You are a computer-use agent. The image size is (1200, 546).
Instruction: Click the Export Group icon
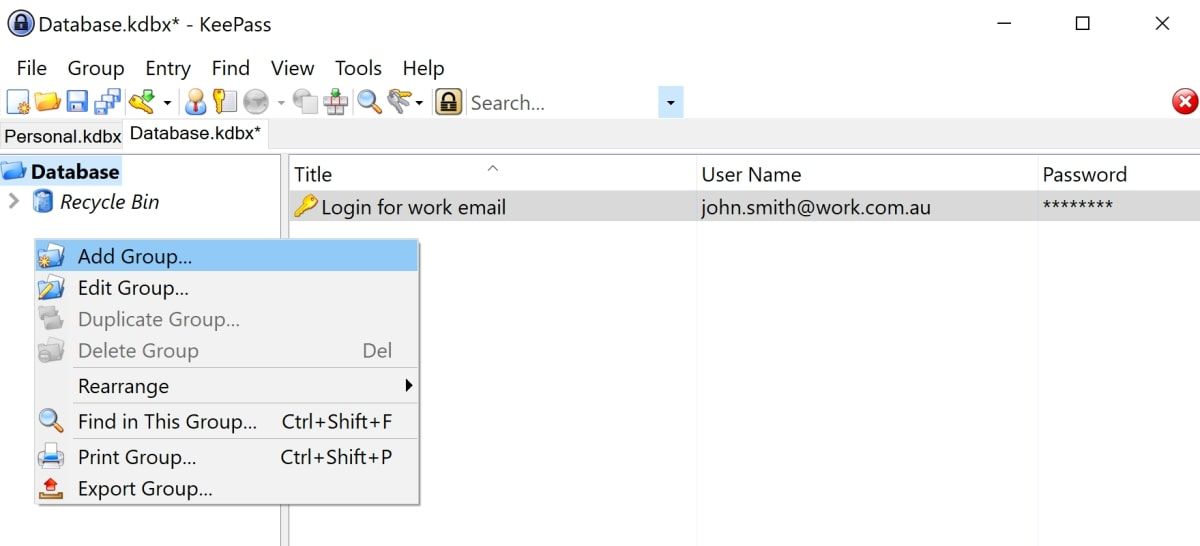click(x=51, y=489)
